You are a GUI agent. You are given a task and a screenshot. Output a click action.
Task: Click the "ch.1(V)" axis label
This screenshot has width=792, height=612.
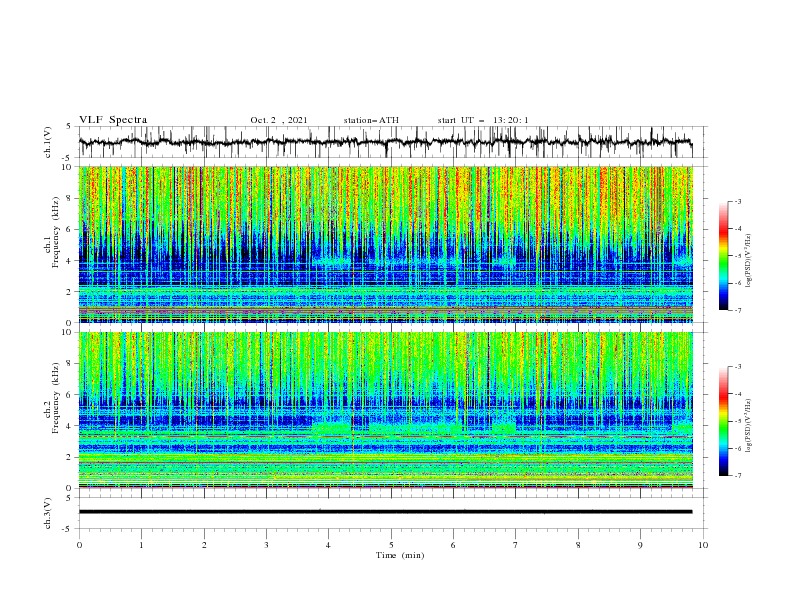48,142
